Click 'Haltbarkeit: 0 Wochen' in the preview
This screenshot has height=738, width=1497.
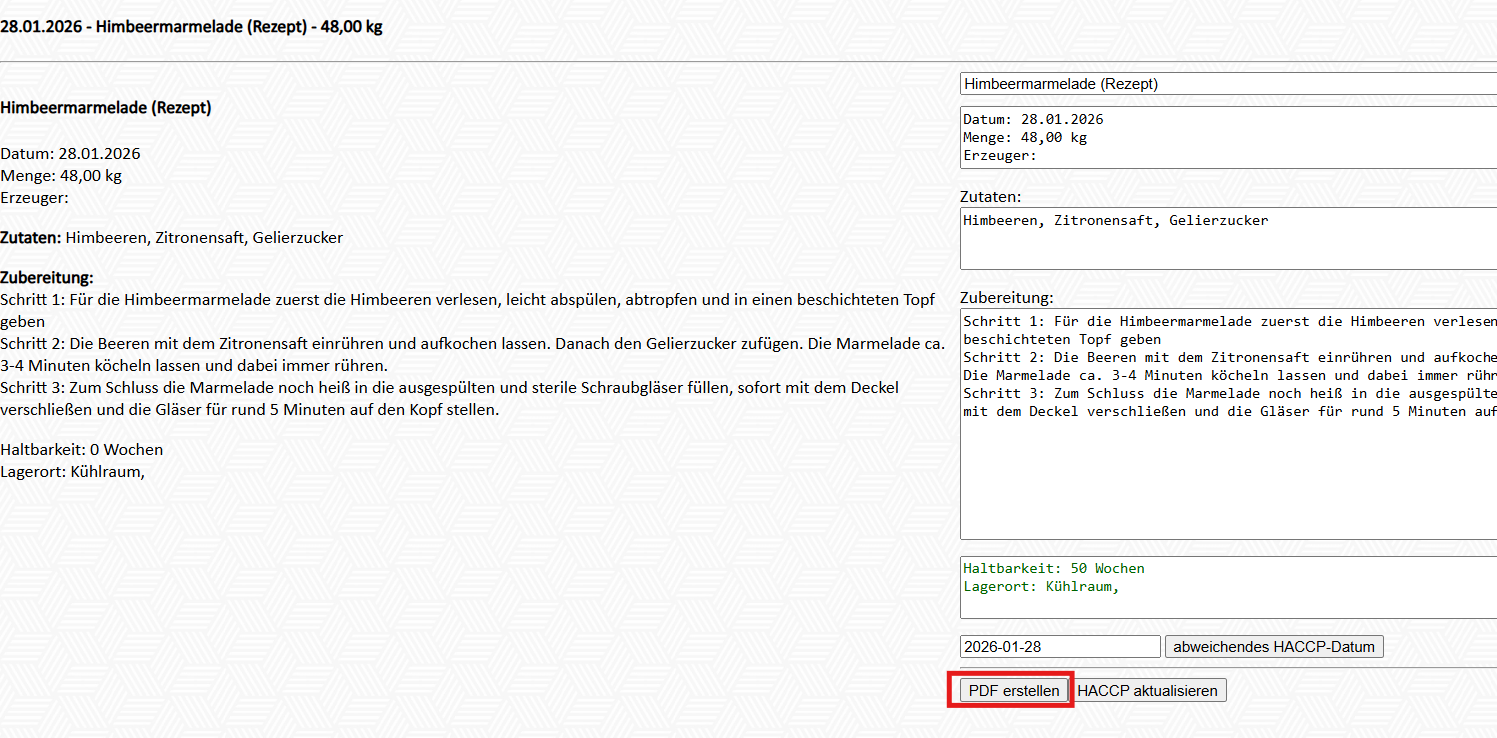(81, 450)
